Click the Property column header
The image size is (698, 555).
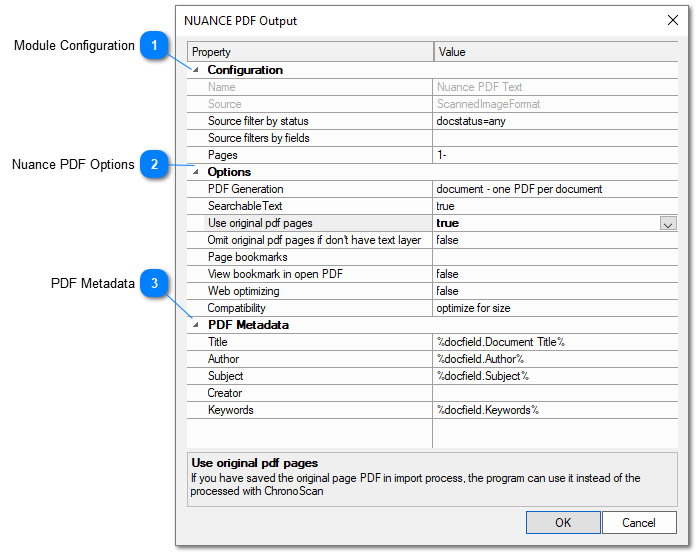(310, 52)
